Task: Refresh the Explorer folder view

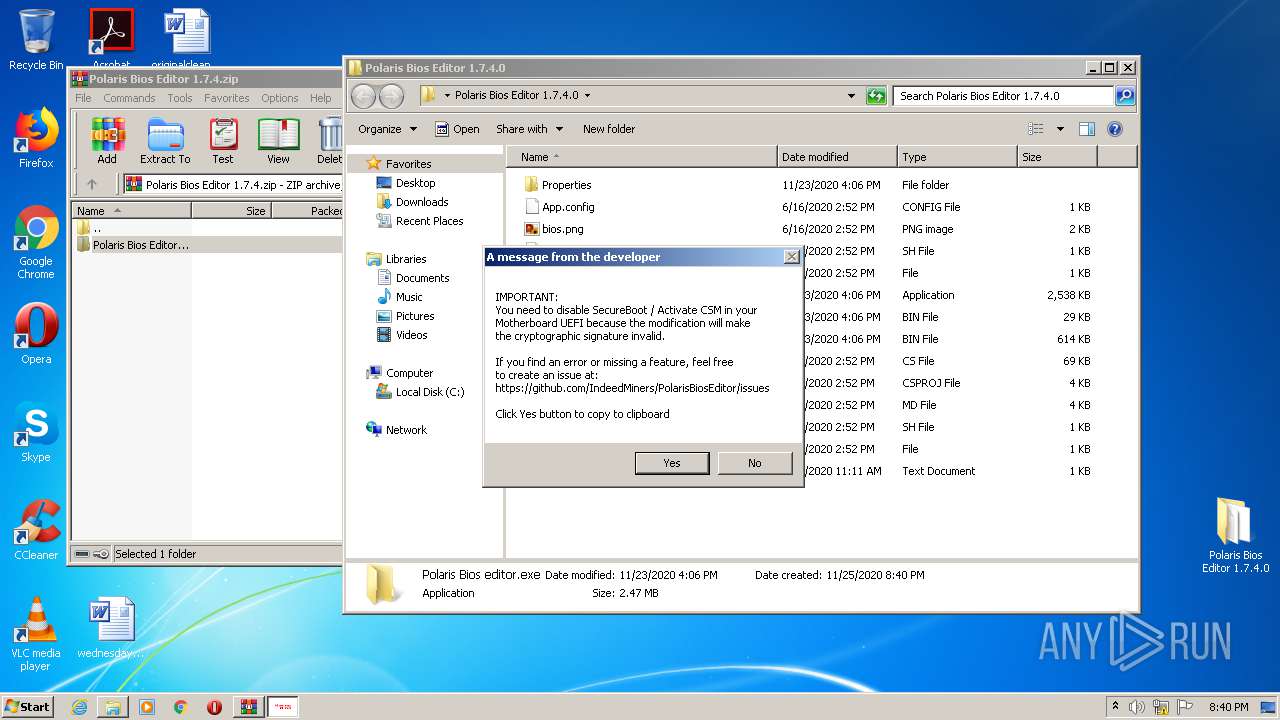Action: coord(876,96)
